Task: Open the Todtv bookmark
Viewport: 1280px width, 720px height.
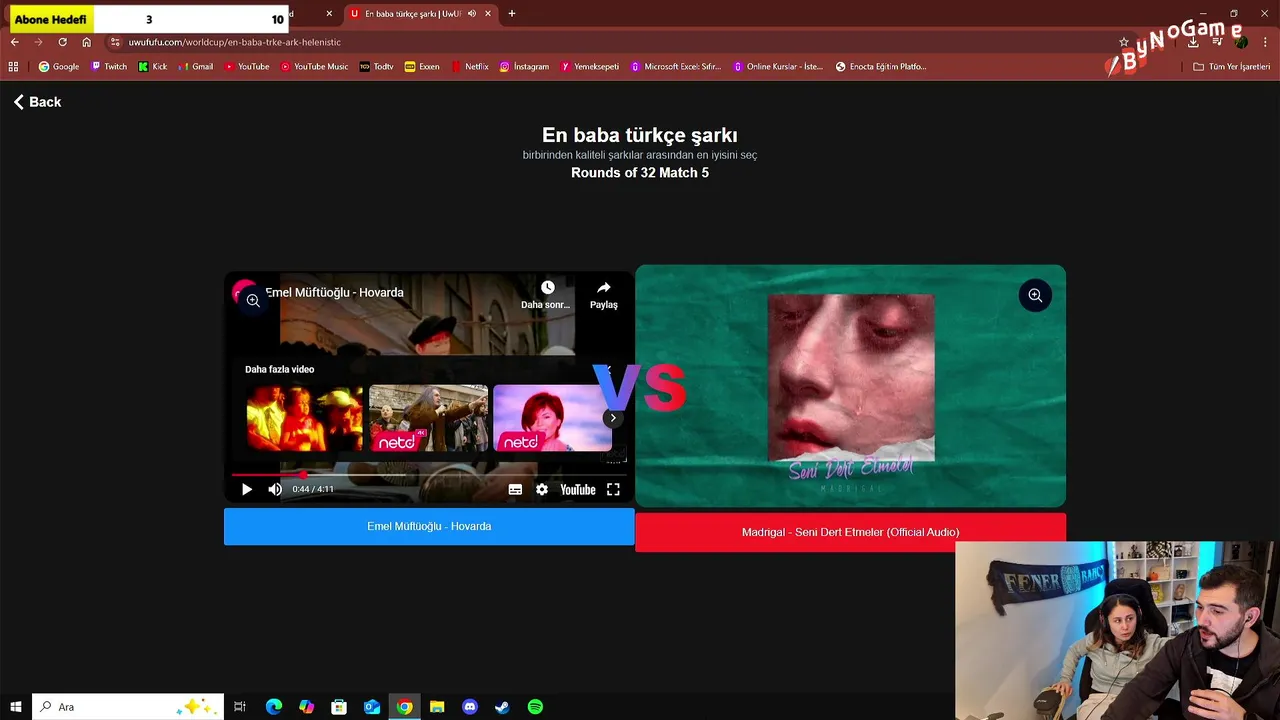Action: pyautogui.click(x=377, y=67)
